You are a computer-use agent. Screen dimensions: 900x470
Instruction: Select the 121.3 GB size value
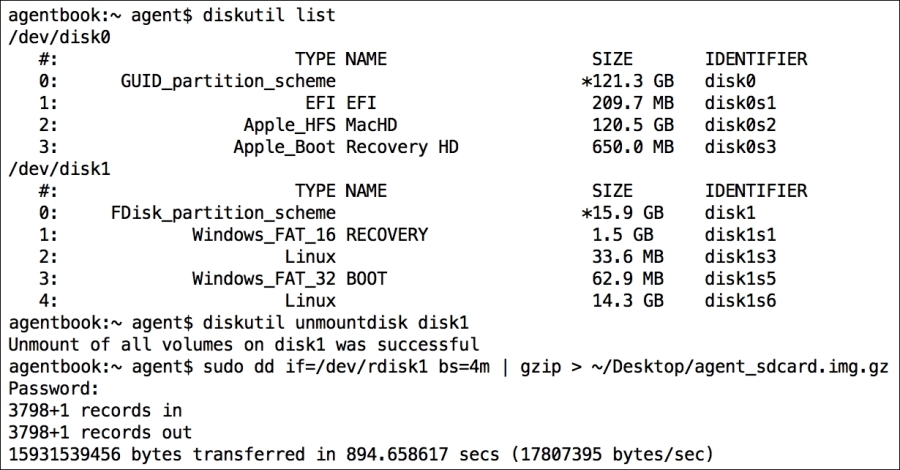coord(632,81)
